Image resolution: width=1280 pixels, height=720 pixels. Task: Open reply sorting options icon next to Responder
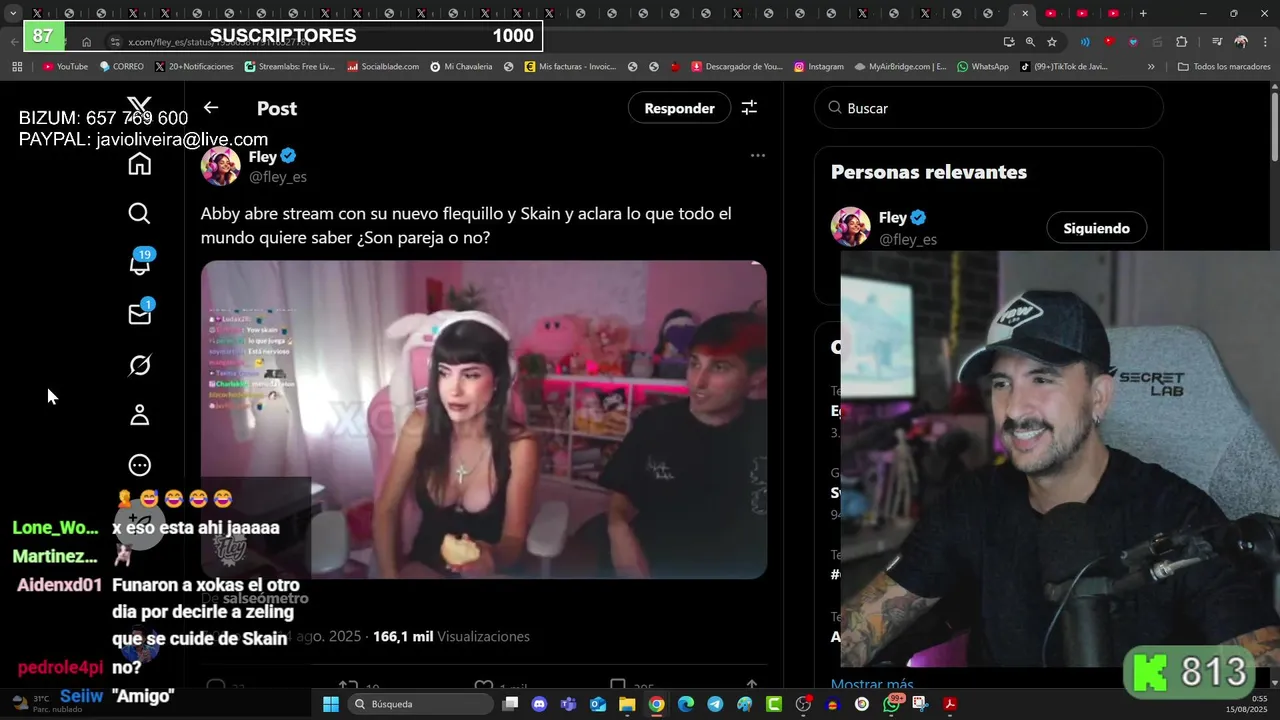click(x=749, y=108)
